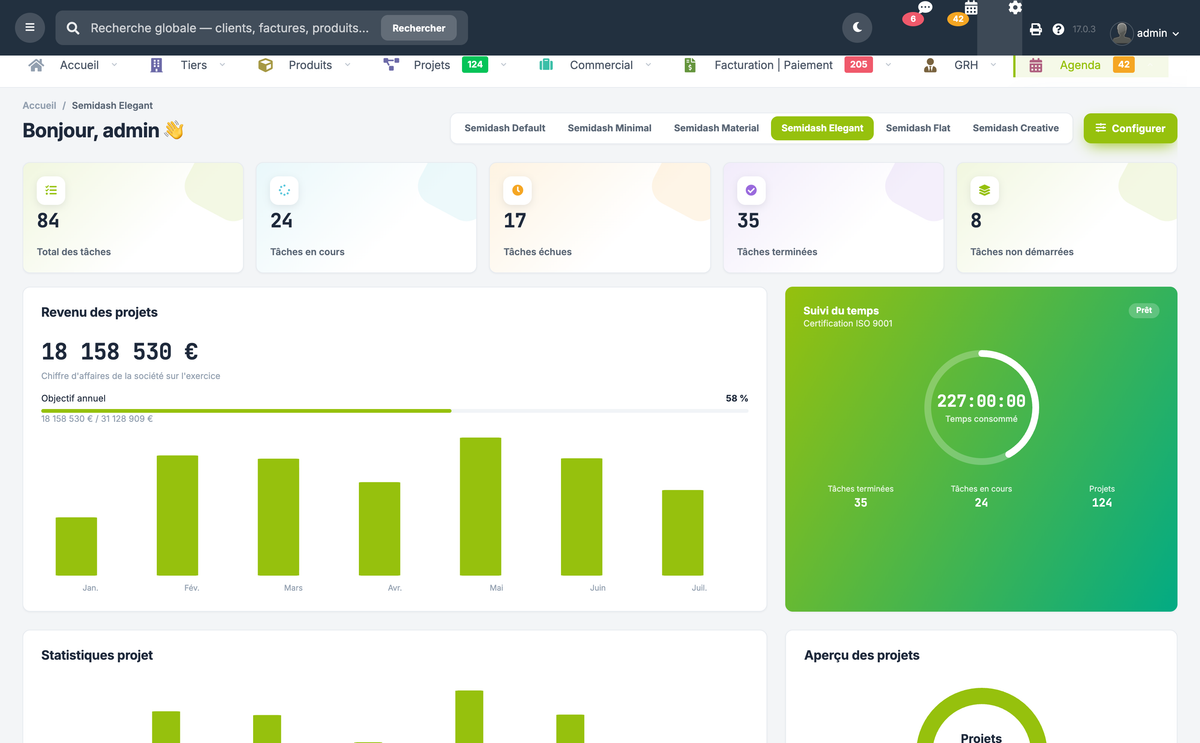Click the Produits box icon
The image size is (1200, 743).
pos(265,65)
